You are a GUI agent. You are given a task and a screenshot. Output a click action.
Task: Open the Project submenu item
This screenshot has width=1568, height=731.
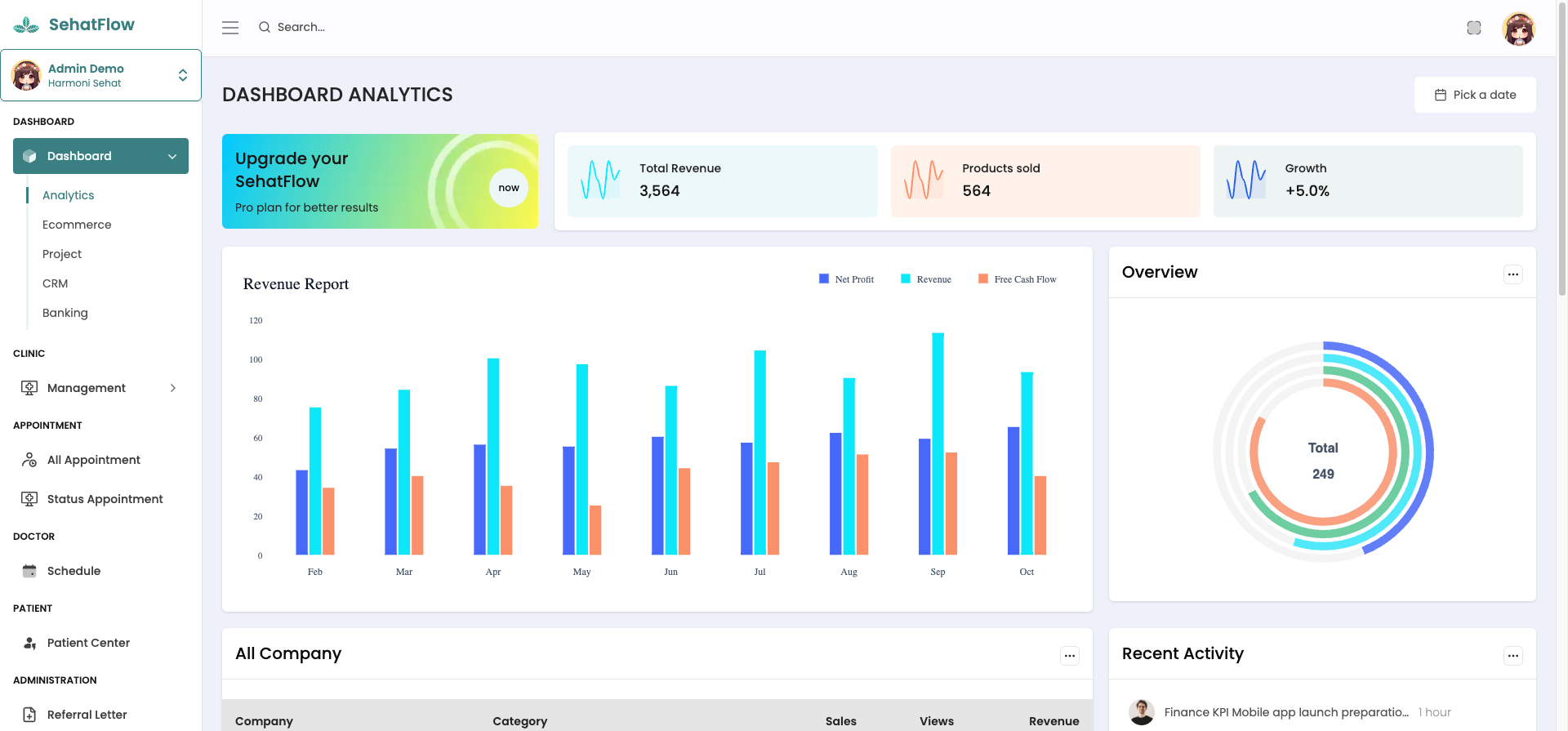point(62,254)
